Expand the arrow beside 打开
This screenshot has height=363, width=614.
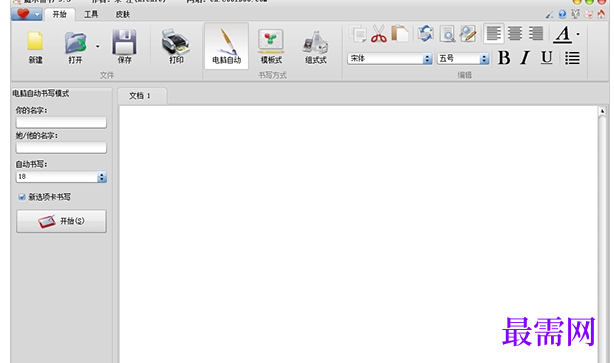[98, 46]
